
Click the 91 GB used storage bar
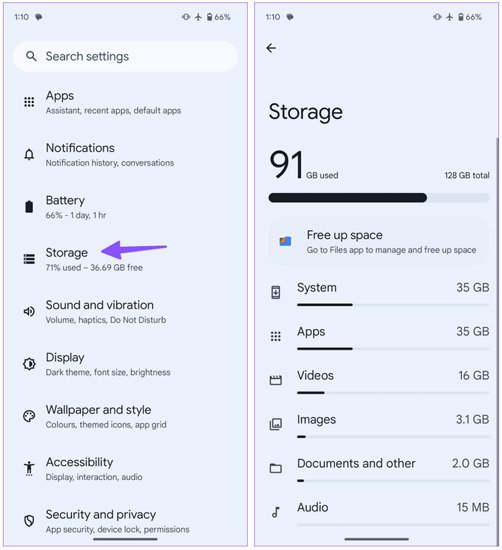tap(379, 198)
